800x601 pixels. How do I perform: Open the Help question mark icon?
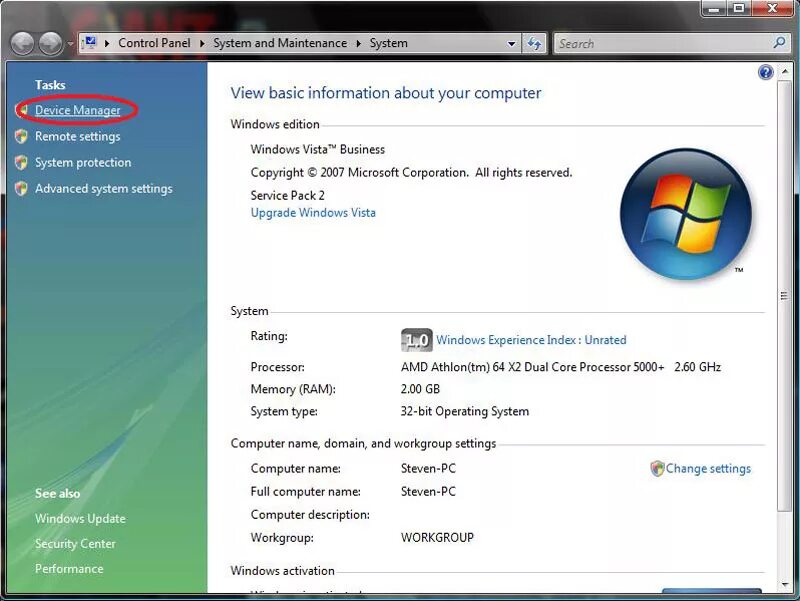click(x=765, y=72)
